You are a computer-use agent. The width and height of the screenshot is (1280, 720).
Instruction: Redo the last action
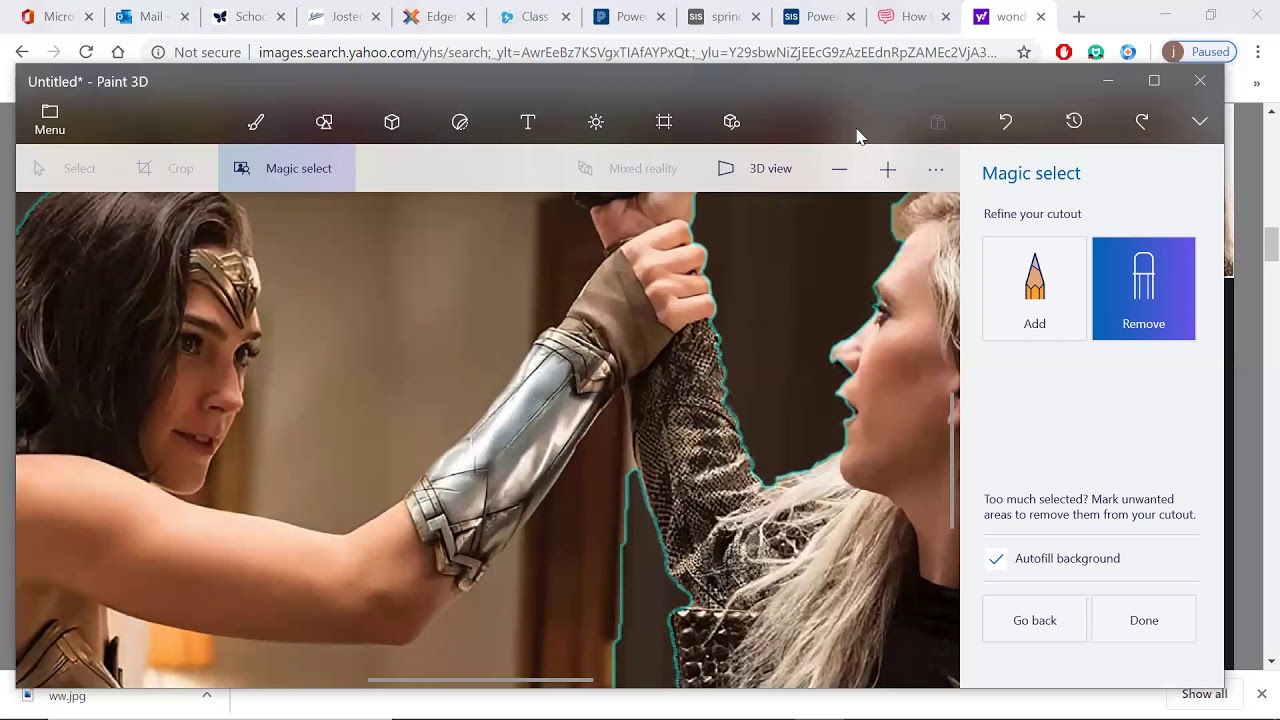1142,121
